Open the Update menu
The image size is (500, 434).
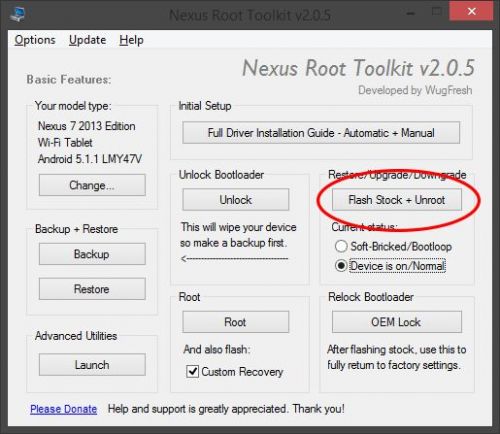pyautogui.click(x=87, y=40)
